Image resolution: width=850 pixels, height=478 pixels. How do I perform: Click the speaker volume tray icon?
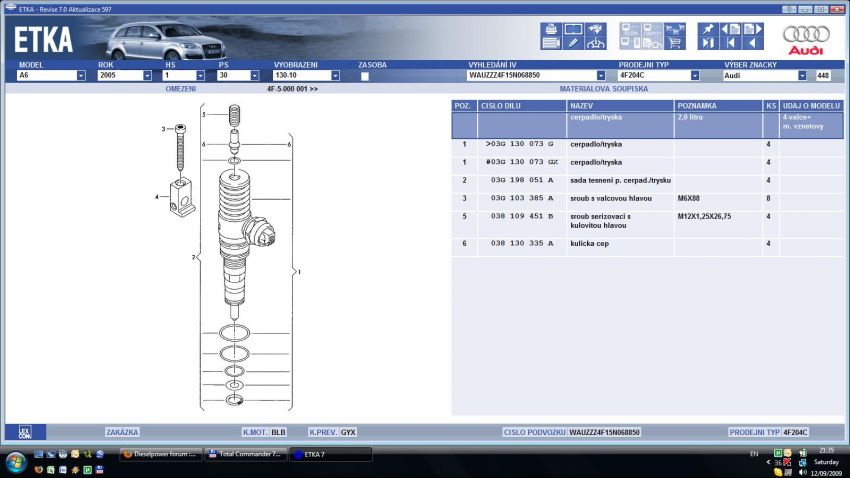803,472
